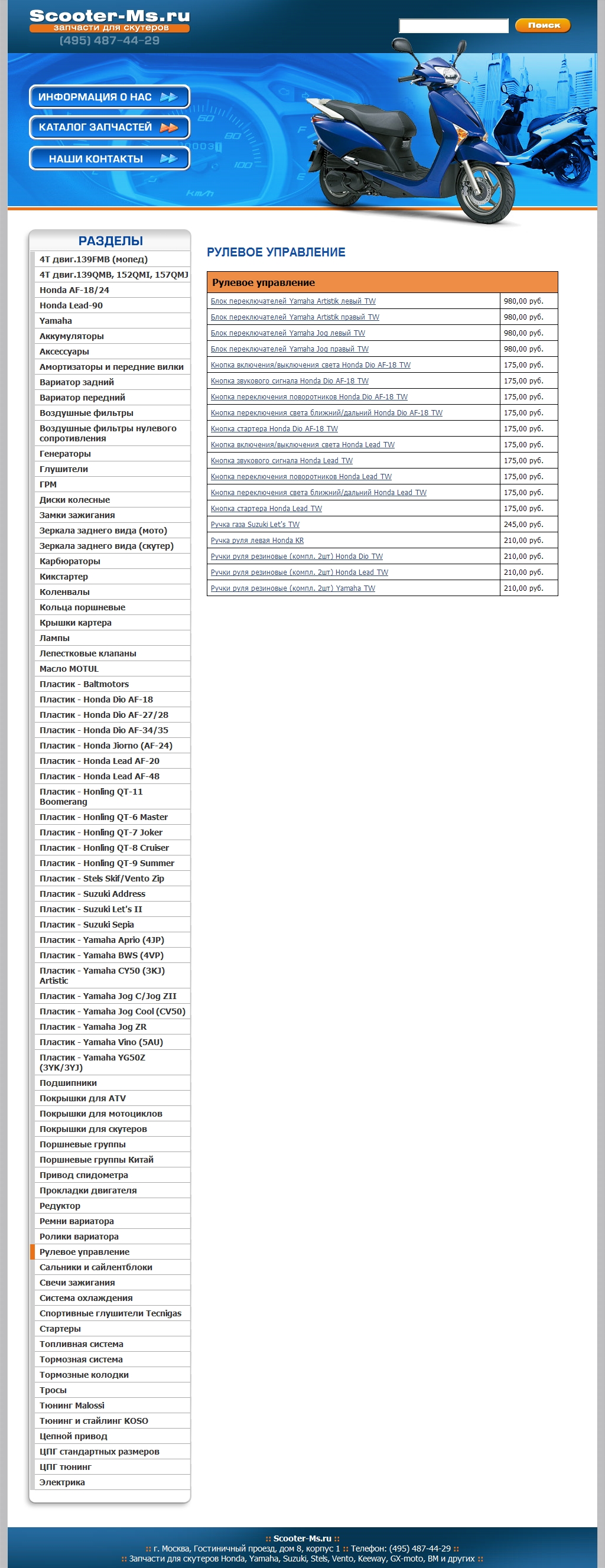Open Кнопка стартера Honda Lead TW link
The width and height of the screenshot is (605, 1568).
pyautogui.click(x=266, y=508)
